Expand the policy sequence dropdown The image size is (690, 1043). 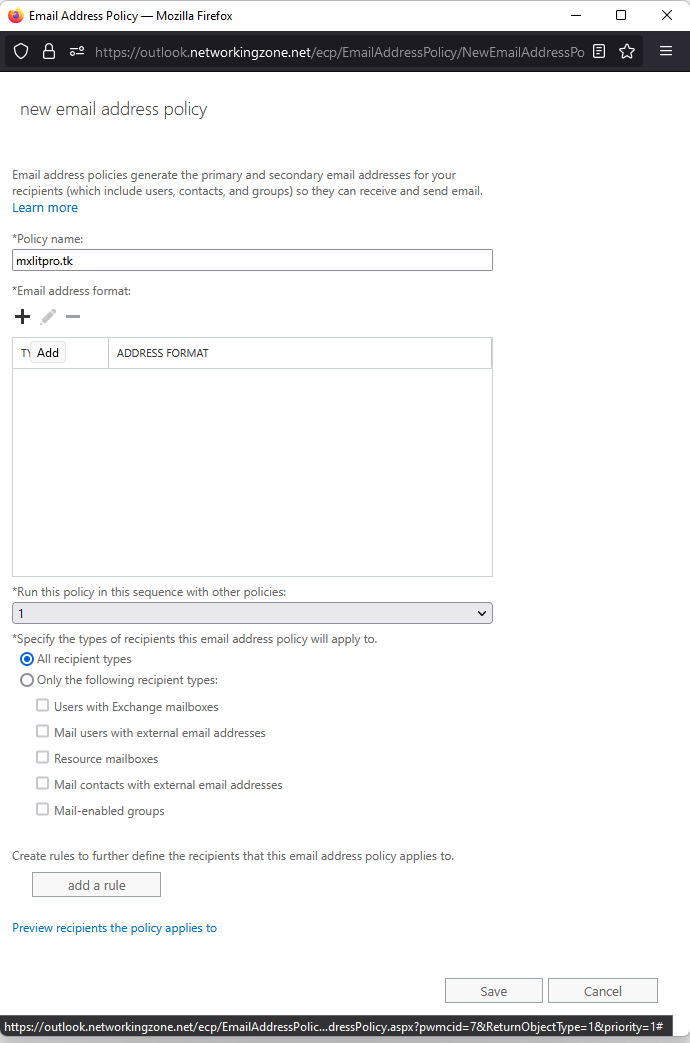click(x=252, y=613)
